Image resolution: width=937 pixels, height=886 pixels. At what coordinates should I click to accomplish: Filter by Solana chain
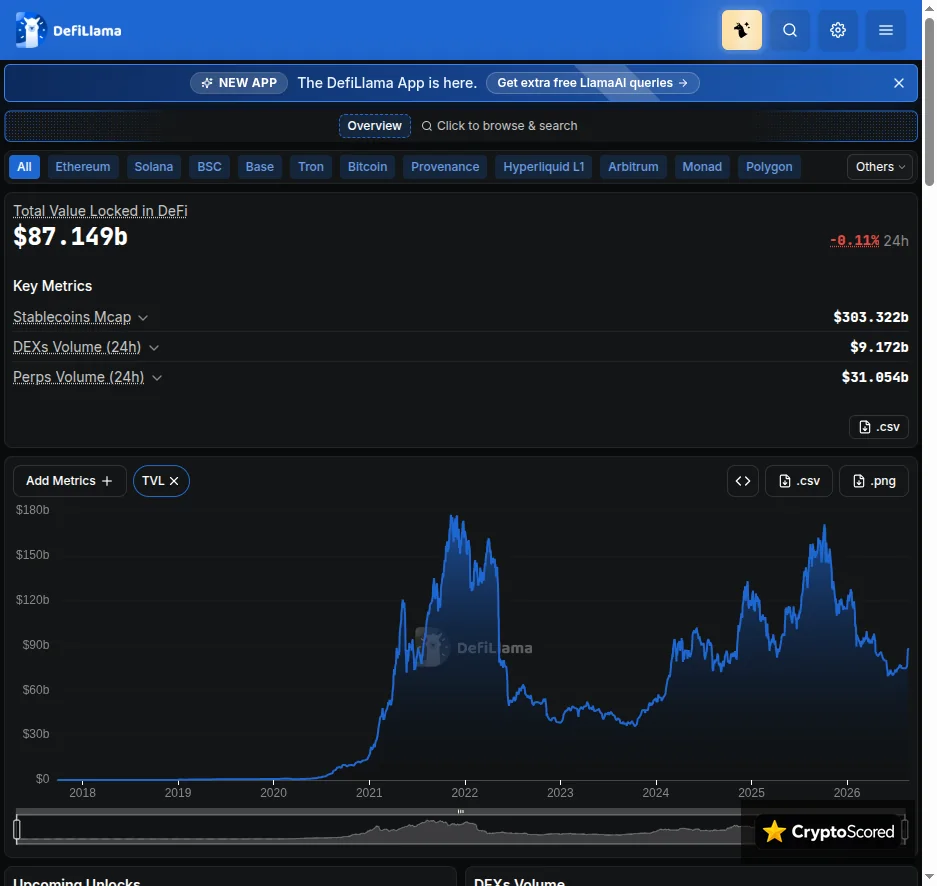tap(154, 167)
